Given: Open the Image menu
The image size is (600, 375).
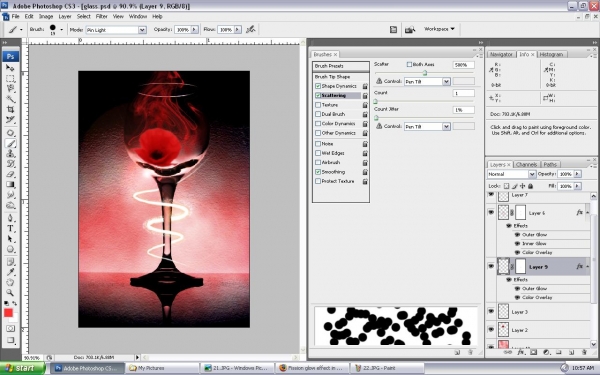Looking at the screenshot, I should 46,16.
